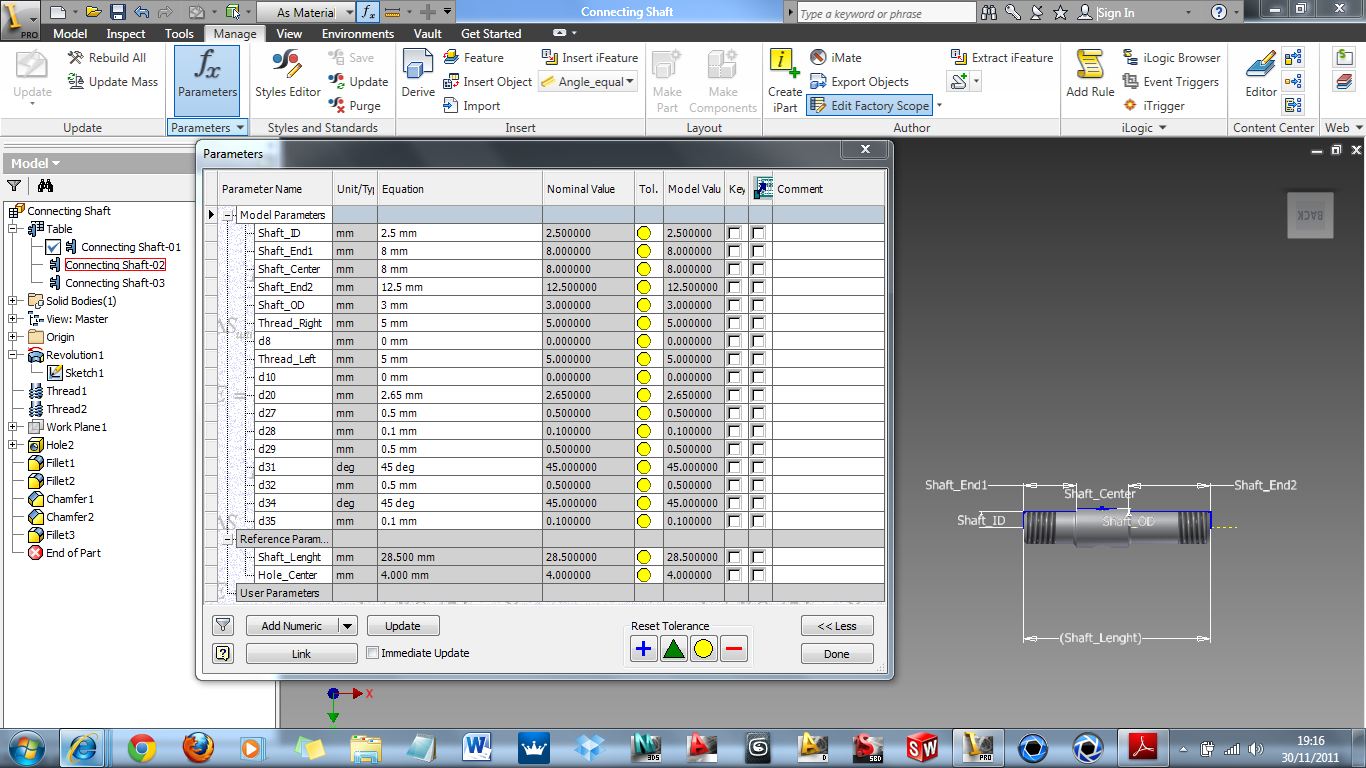
Task: Open the Environments tab
Action: (358, 33)
